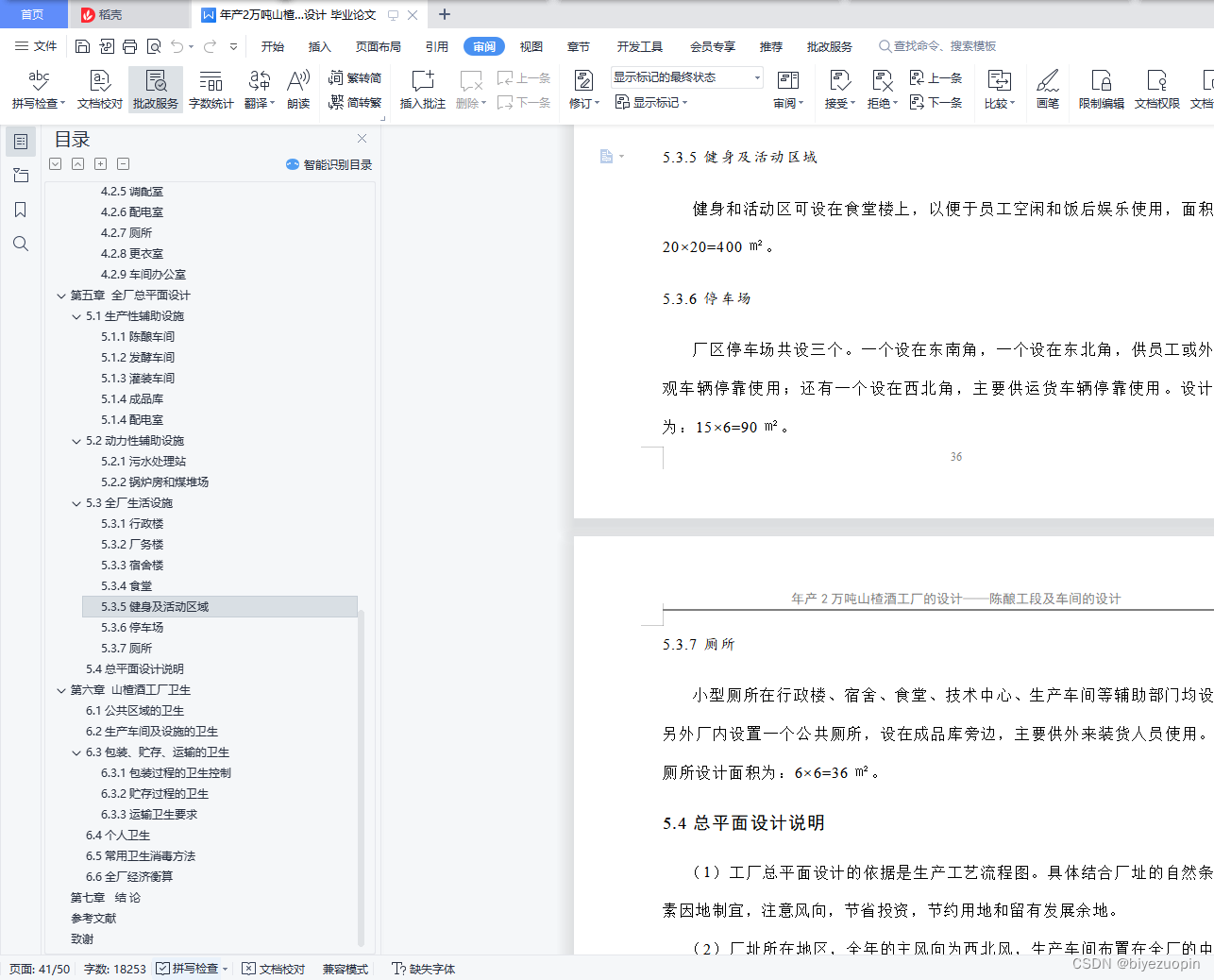Undo the last action
This screenshot has width=1214, height=980.
coord(177,46)
